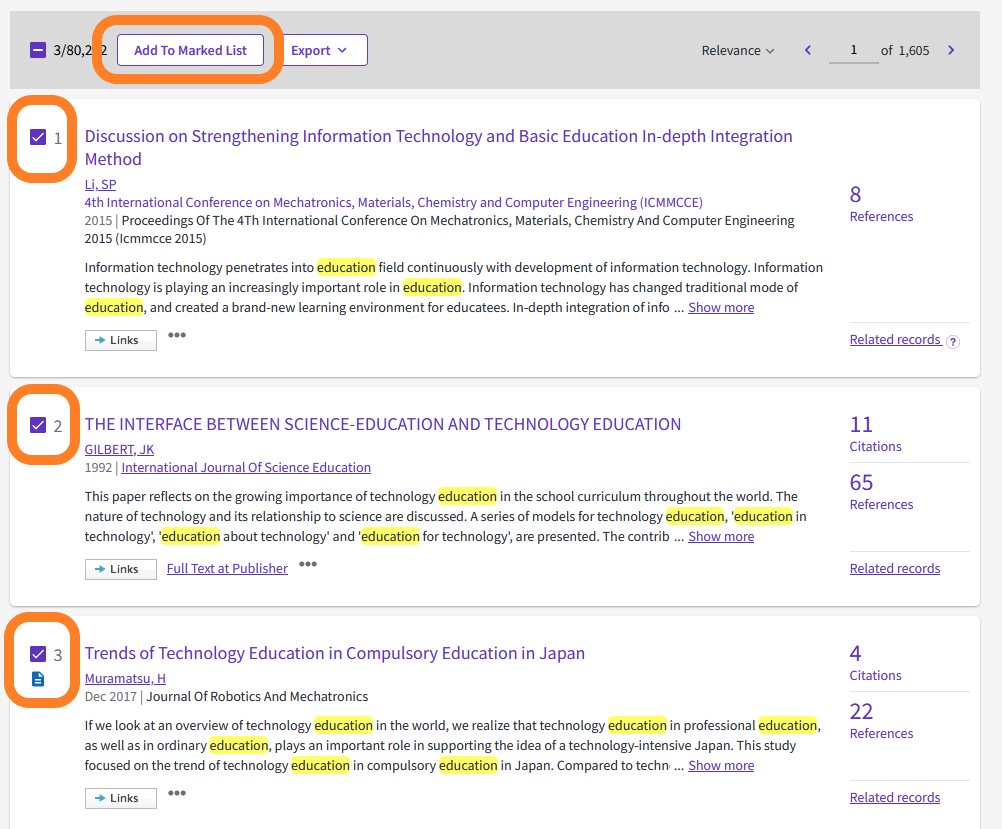Click the page number input field
Screen dimensions: 1002x829
(853, 50)
